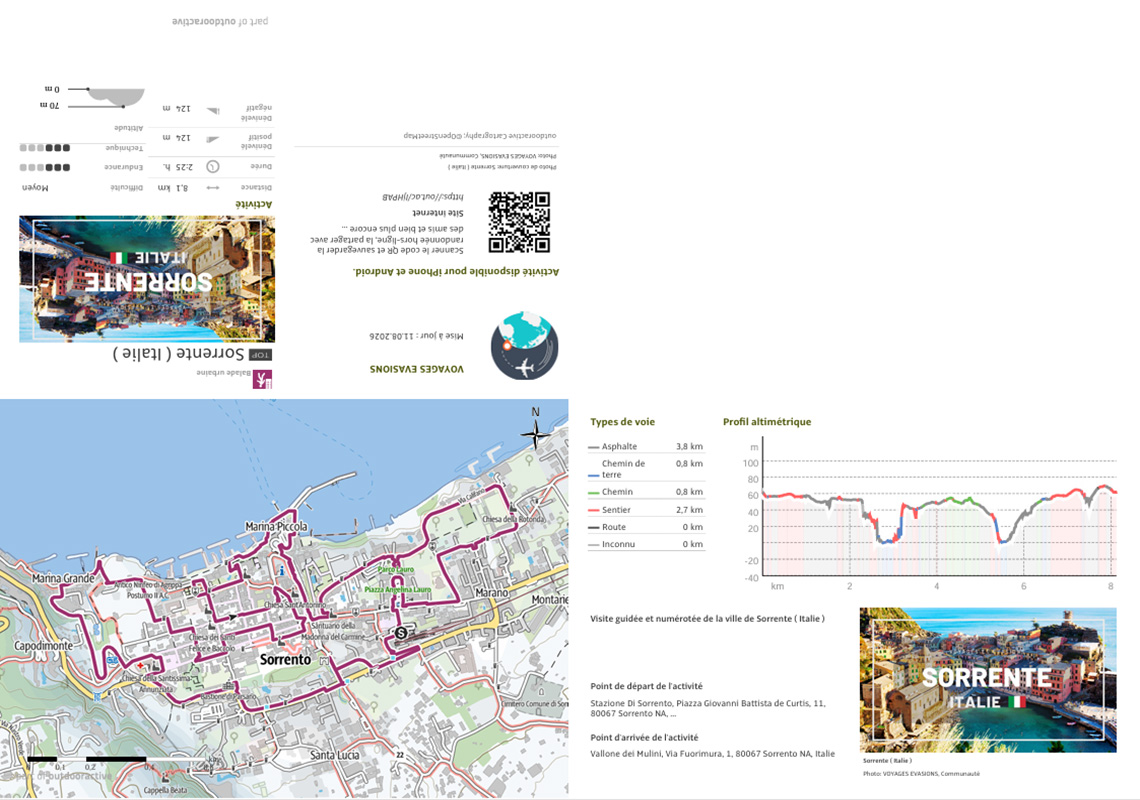Click the Capodimonte map label
This screenshot has height=800, width=1140.
click(x=44, y=645)
